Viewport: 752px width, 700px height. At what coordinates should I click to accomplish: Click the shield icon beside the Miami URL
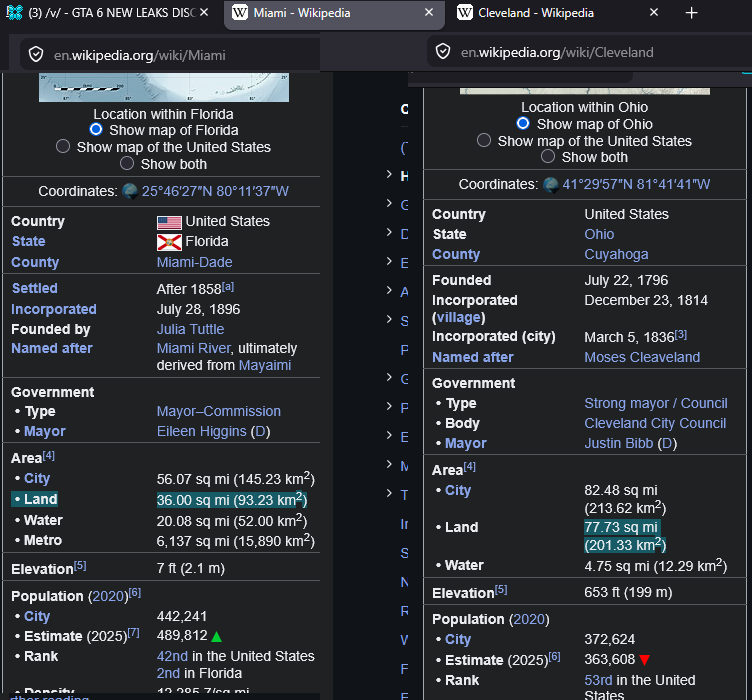36,55
